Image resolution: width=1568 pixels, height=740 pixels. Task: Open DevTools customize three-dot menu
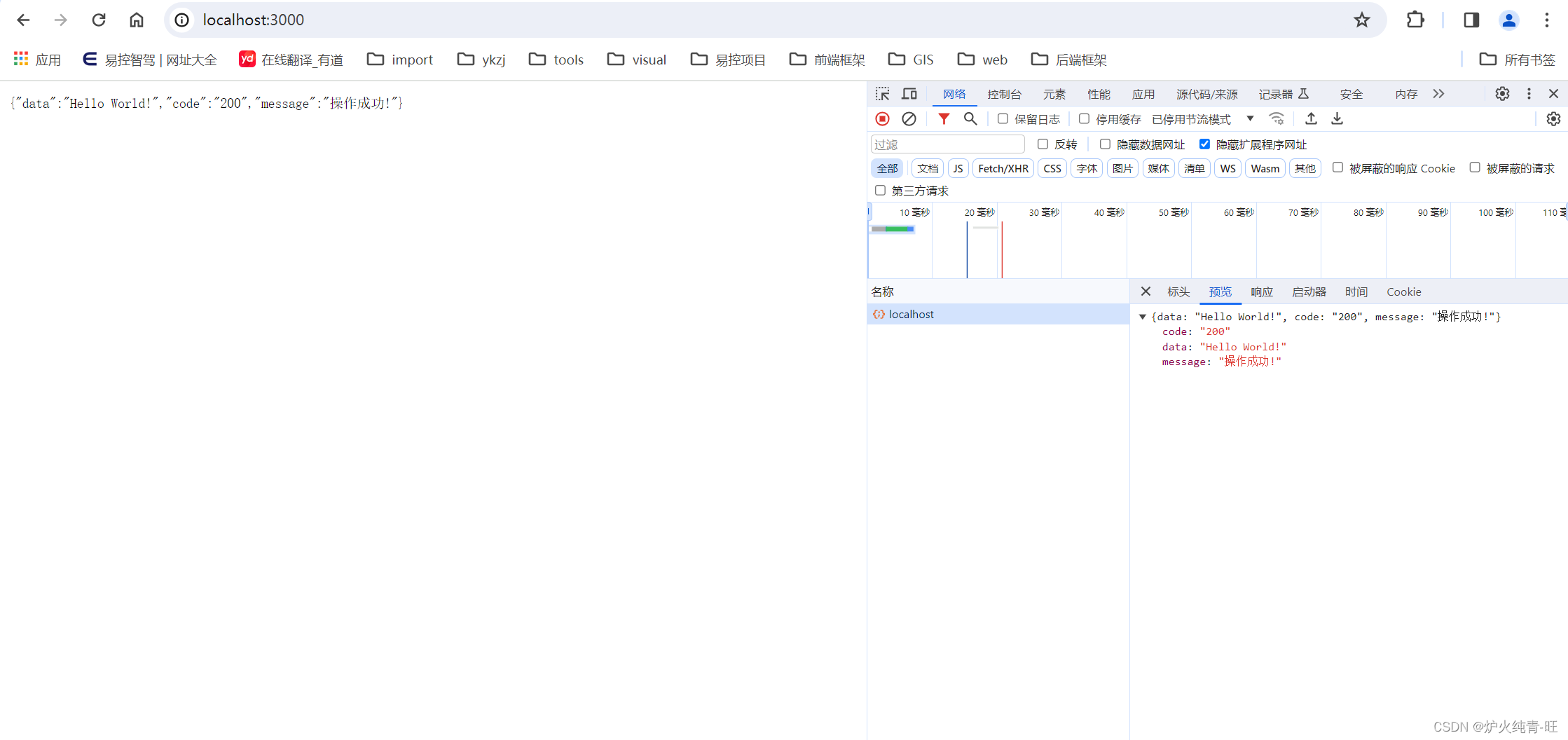(x=1529, y=94)
